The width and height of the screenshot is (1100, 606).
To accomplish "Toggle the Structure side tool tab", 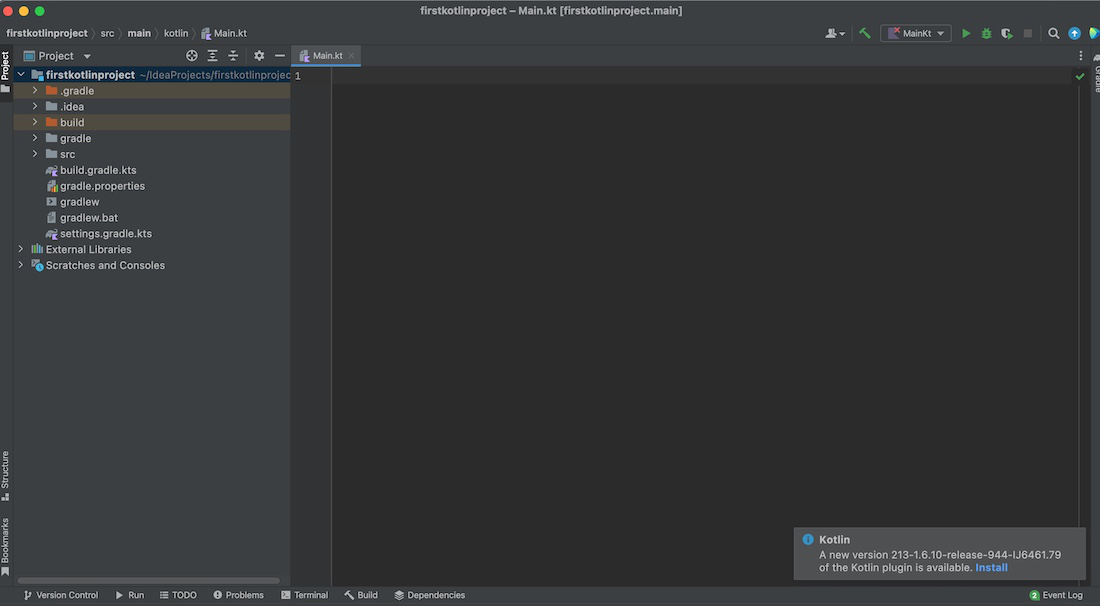I will pyautogui.click(x=6, y=476).
